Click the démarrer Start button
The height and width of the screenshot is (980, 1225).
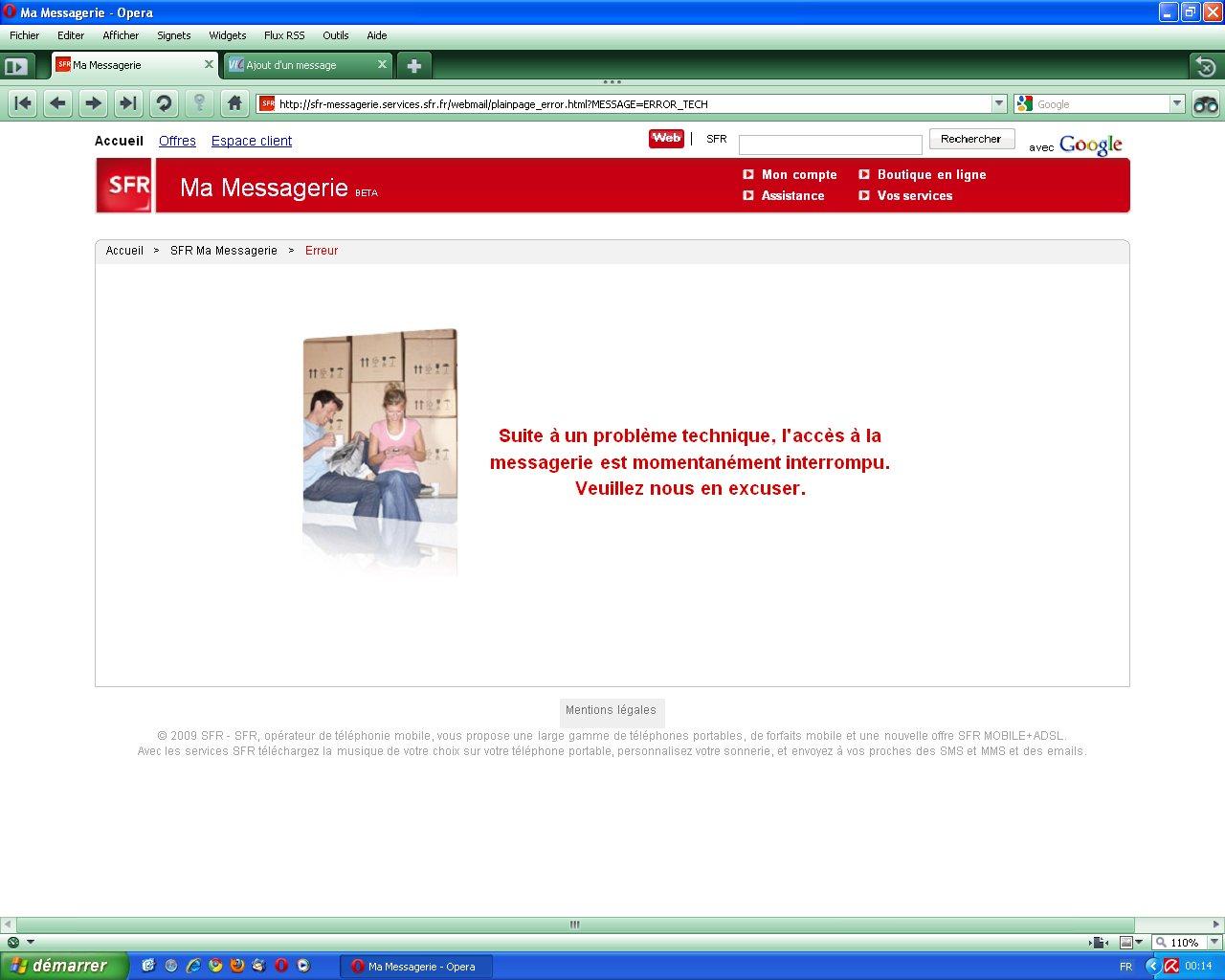click(63, 966)
